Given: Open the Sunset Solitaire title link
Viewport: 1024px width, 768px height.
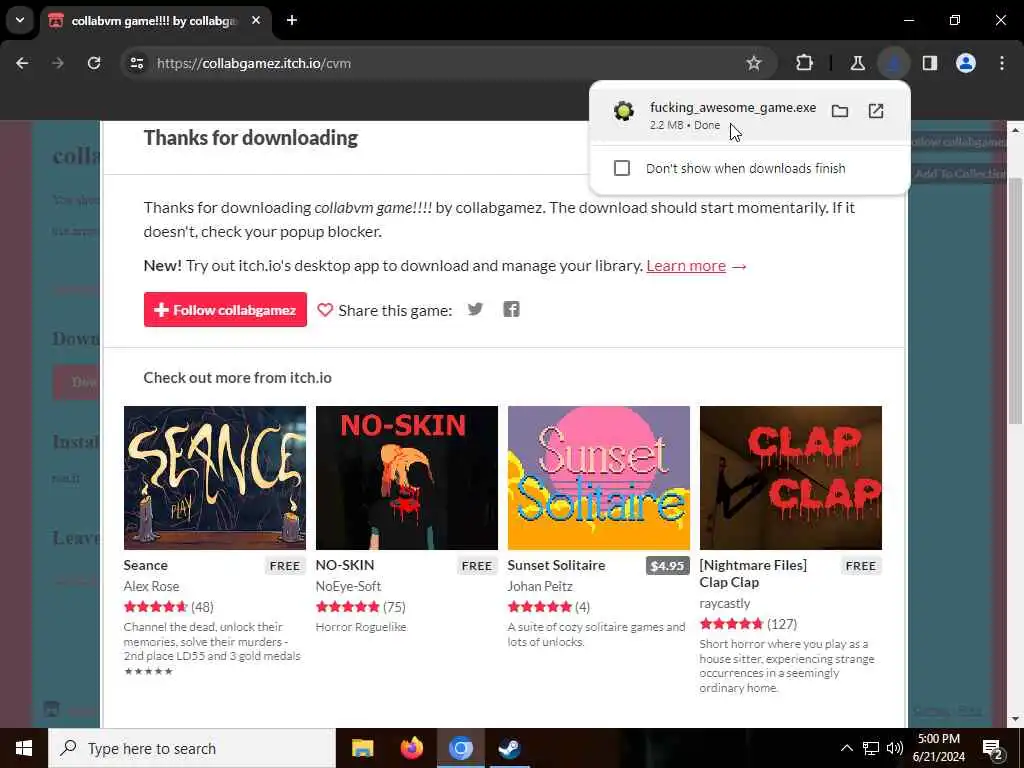Looking at the screenshot, I should pyautogui.click(x=556, y=565).
